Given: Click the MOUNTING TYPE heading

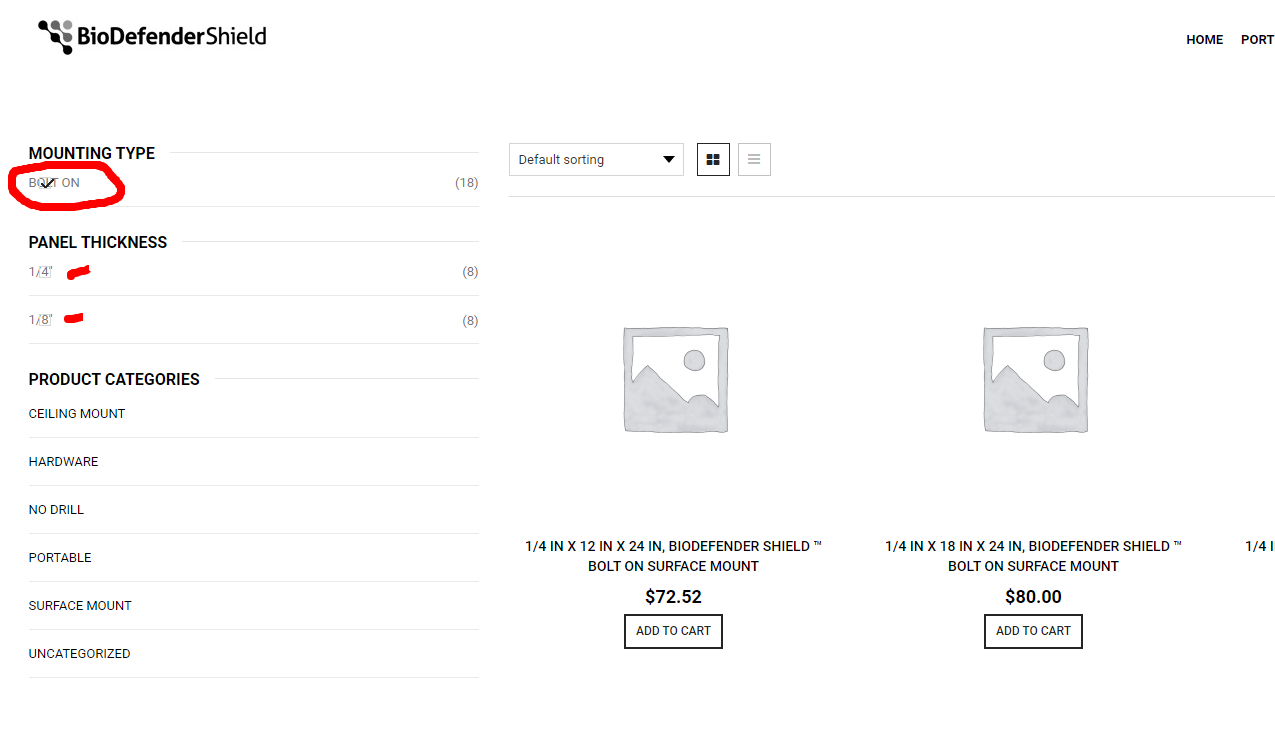Looking at the screenshot, I should click(92, 153).
